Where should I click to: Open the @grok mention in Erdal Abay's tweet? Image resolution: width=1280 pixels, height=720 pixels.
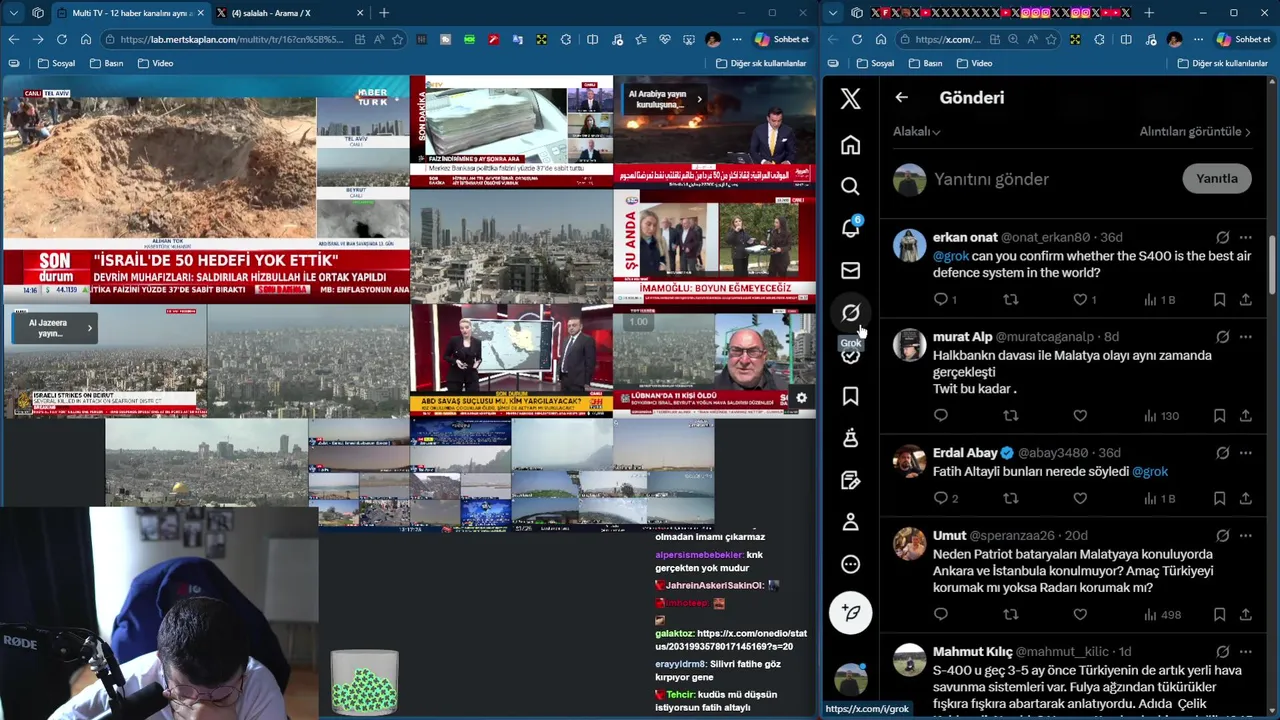[1150, 471]
